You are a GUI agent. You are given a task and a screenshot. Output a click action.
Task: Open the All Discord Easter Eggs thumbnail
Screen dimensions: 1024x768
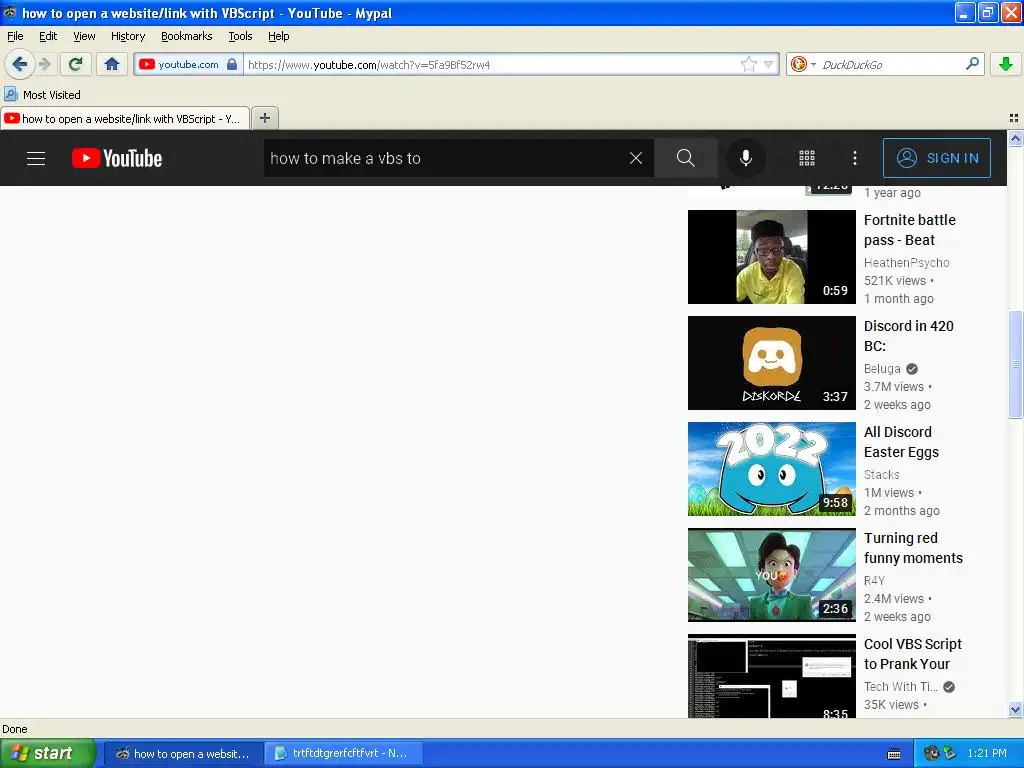(771, 469)
